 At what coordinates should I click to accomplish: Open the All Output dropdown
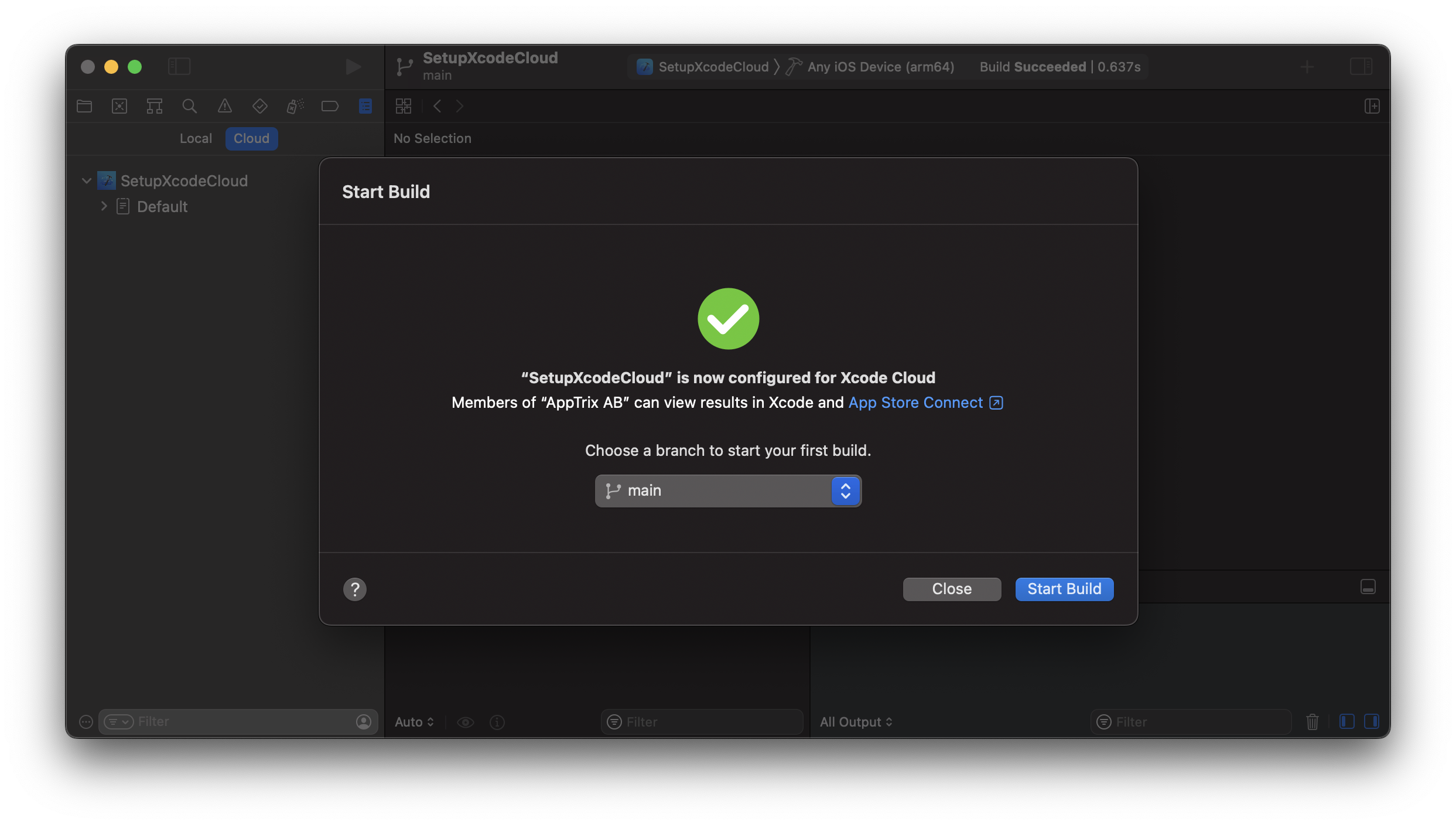tap(856, 722)
